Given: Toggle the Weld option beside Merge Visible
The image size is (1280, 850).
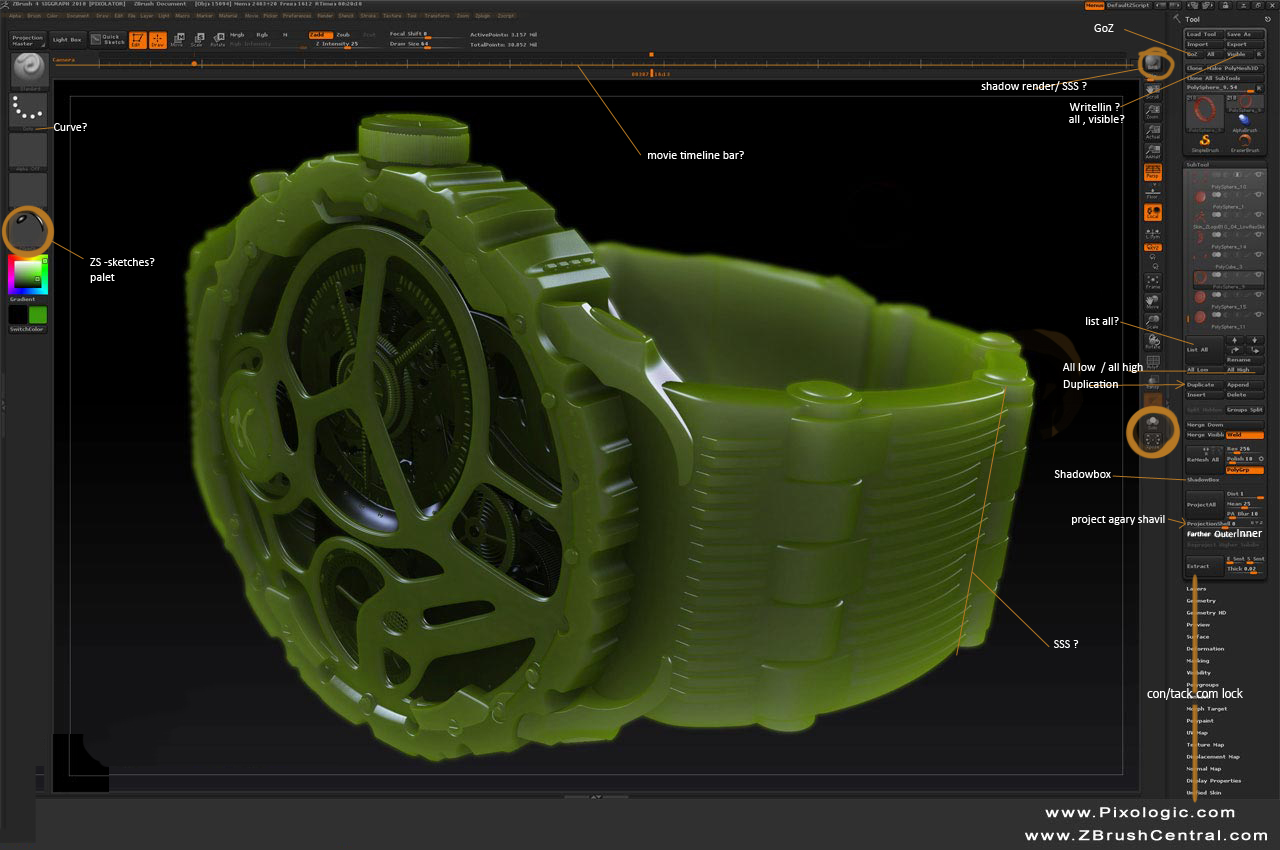Looking at the screenshot, I should pyautogui.click(x=1245, y=435).
